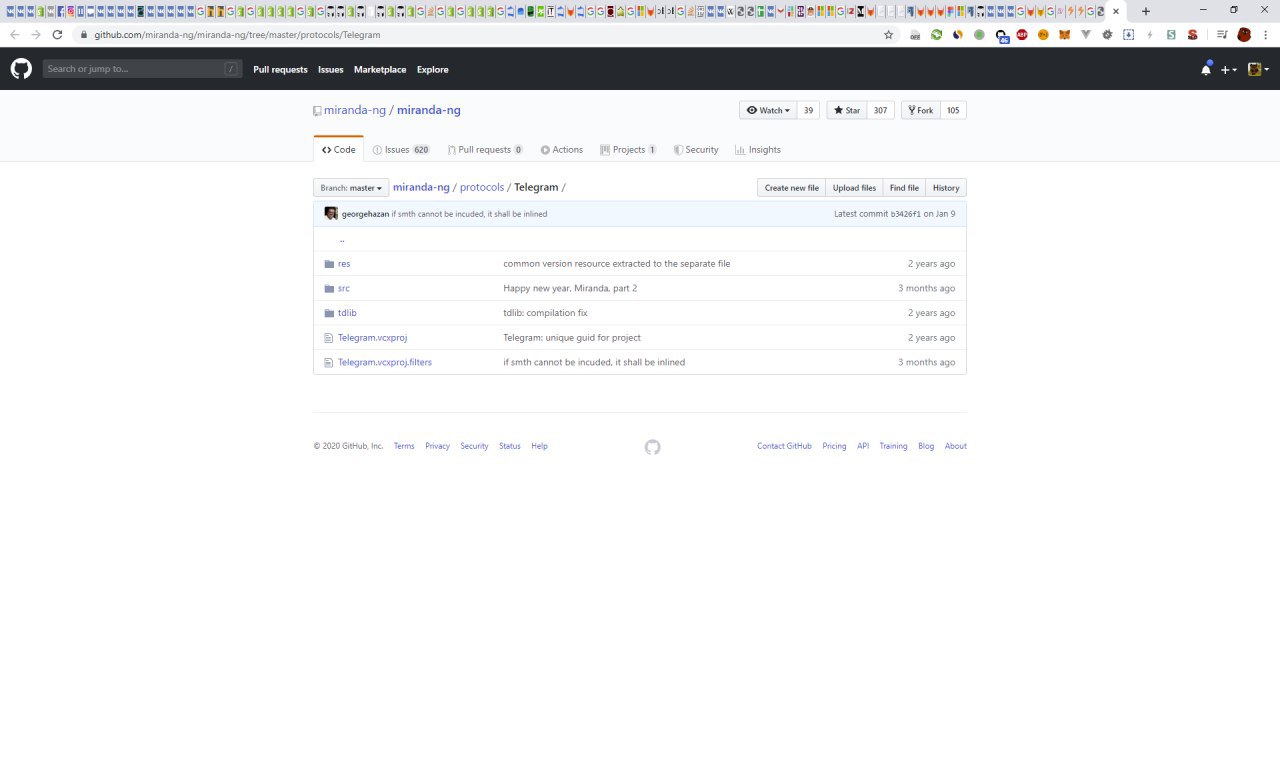
Task: Open the Contact GitHub footer link
Action: click(x=784, y=446)
